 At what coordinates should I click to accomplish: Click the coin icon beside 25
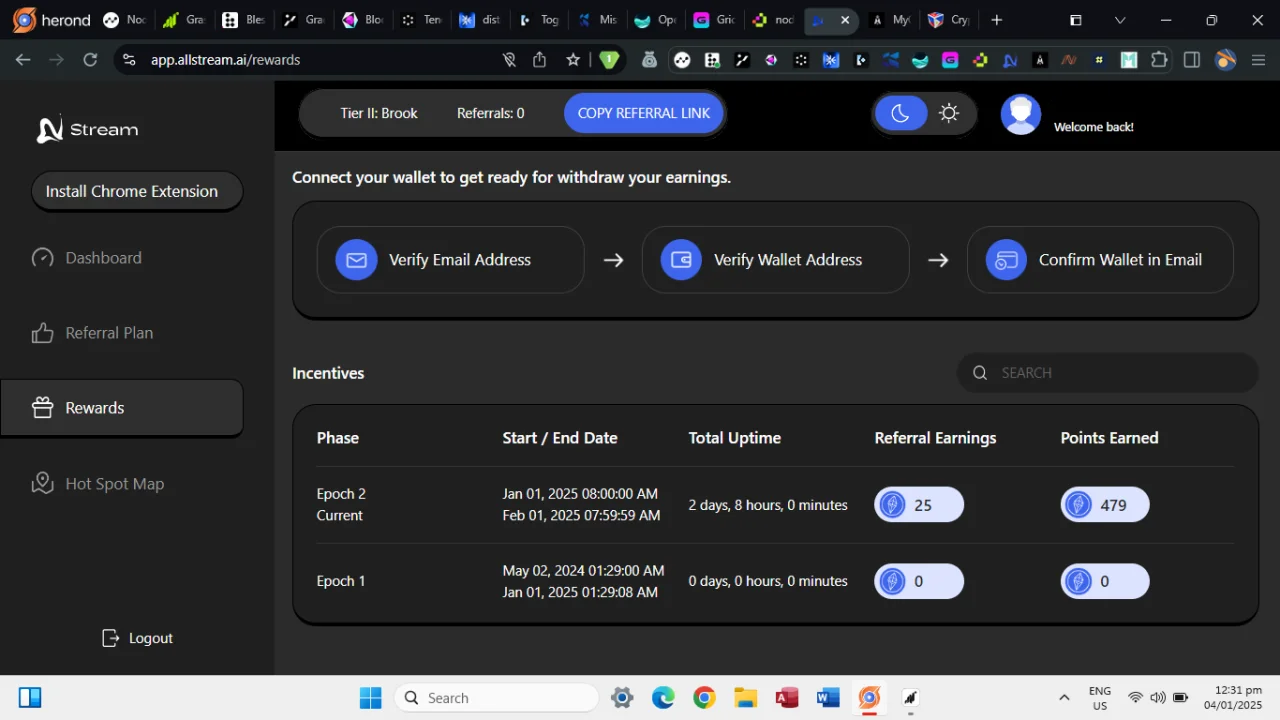pyautogui.click(x=891, y=505)
